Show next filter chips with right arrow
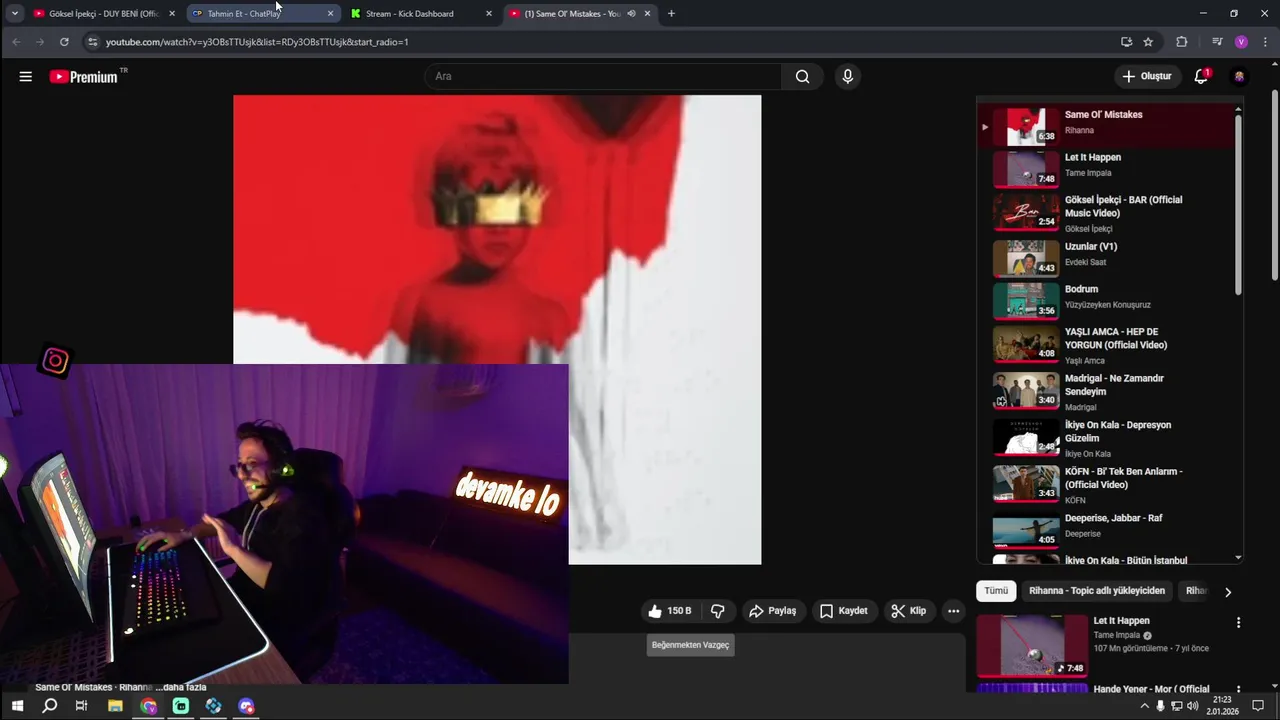 [x=1228, y=592]
